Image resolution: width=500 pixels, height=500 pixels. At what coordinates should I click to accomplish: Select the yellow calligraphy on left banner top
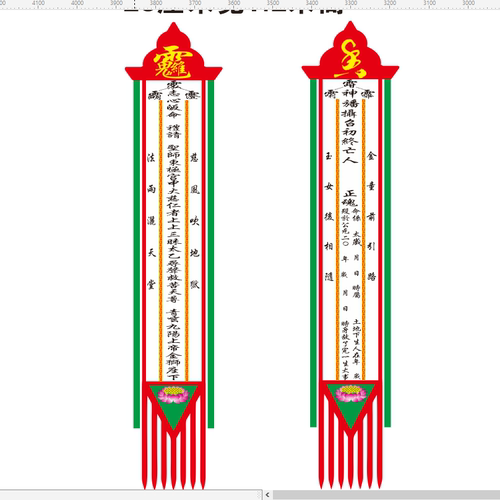click(173, 62)
